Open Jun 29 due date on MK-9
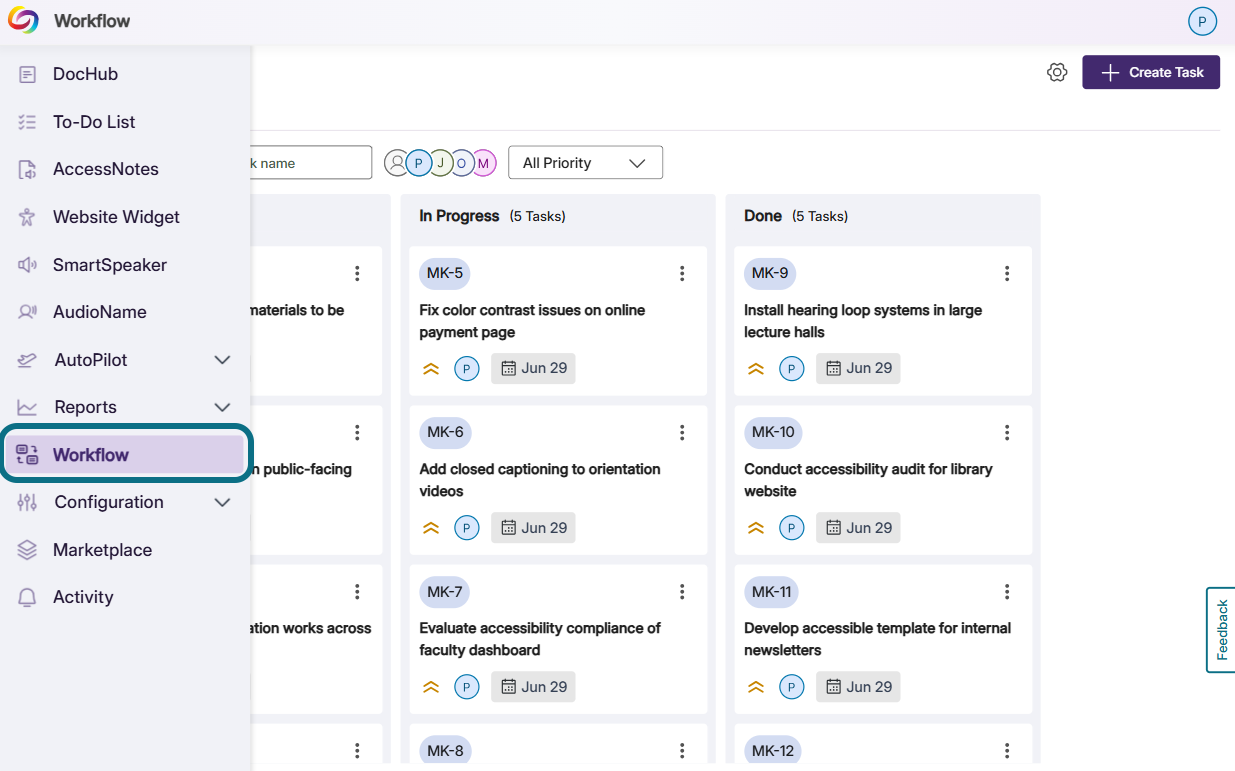The height and width of the screenshot is (771, 1235). tap(858, 368)
